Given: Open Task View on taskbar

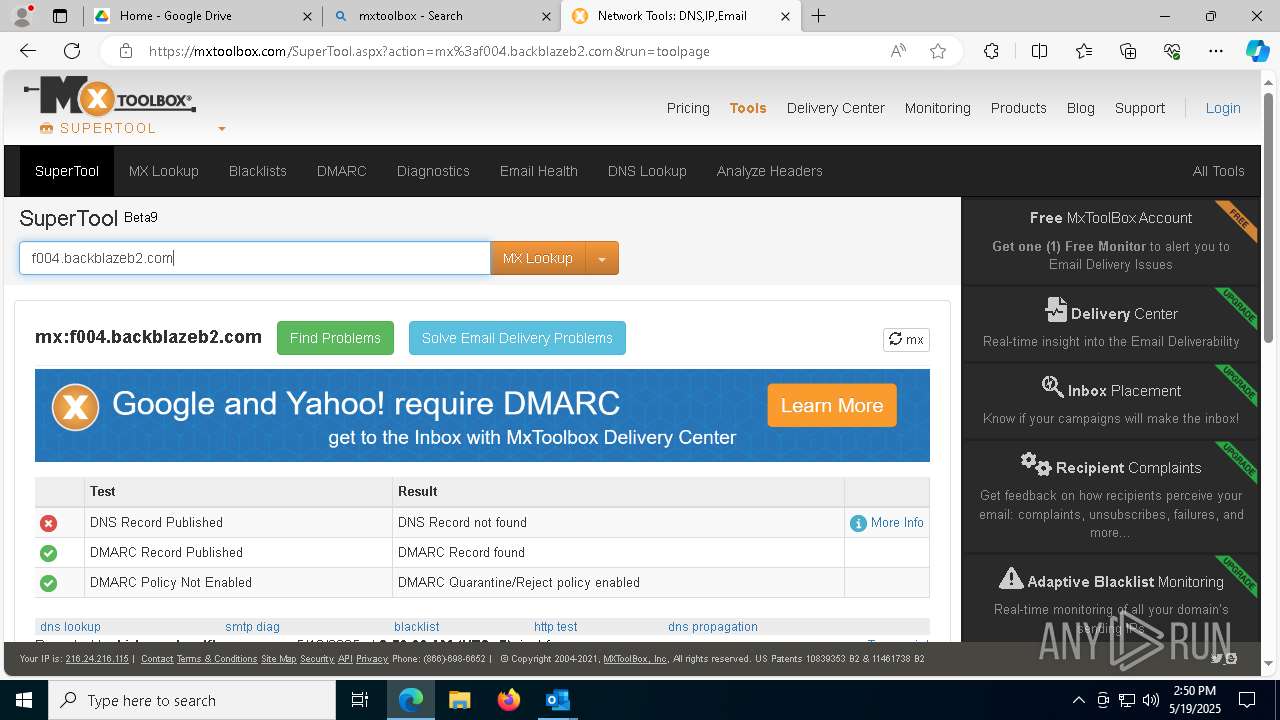Looking at the screenshot, I should [360, 700].
